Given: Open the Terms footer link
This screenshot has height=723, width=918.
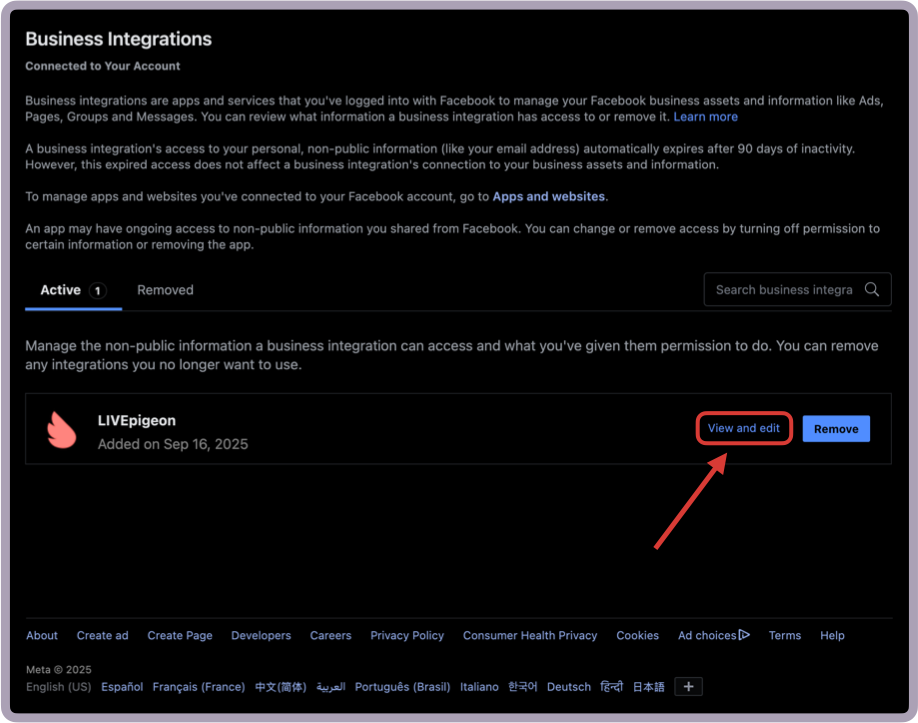Looking at the screenshot, I should tap(785, 635).
